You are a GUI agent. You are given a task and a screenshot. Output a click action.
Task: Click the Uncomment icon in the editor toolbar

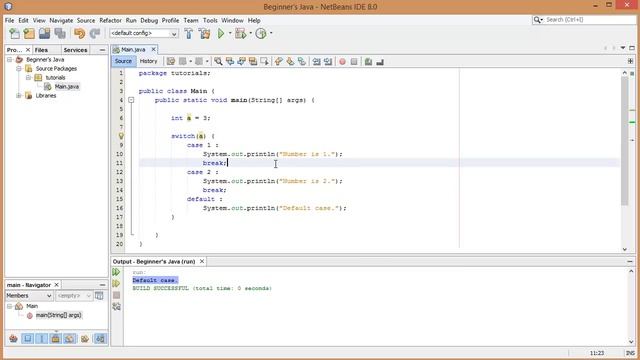[x=380, y=62]
